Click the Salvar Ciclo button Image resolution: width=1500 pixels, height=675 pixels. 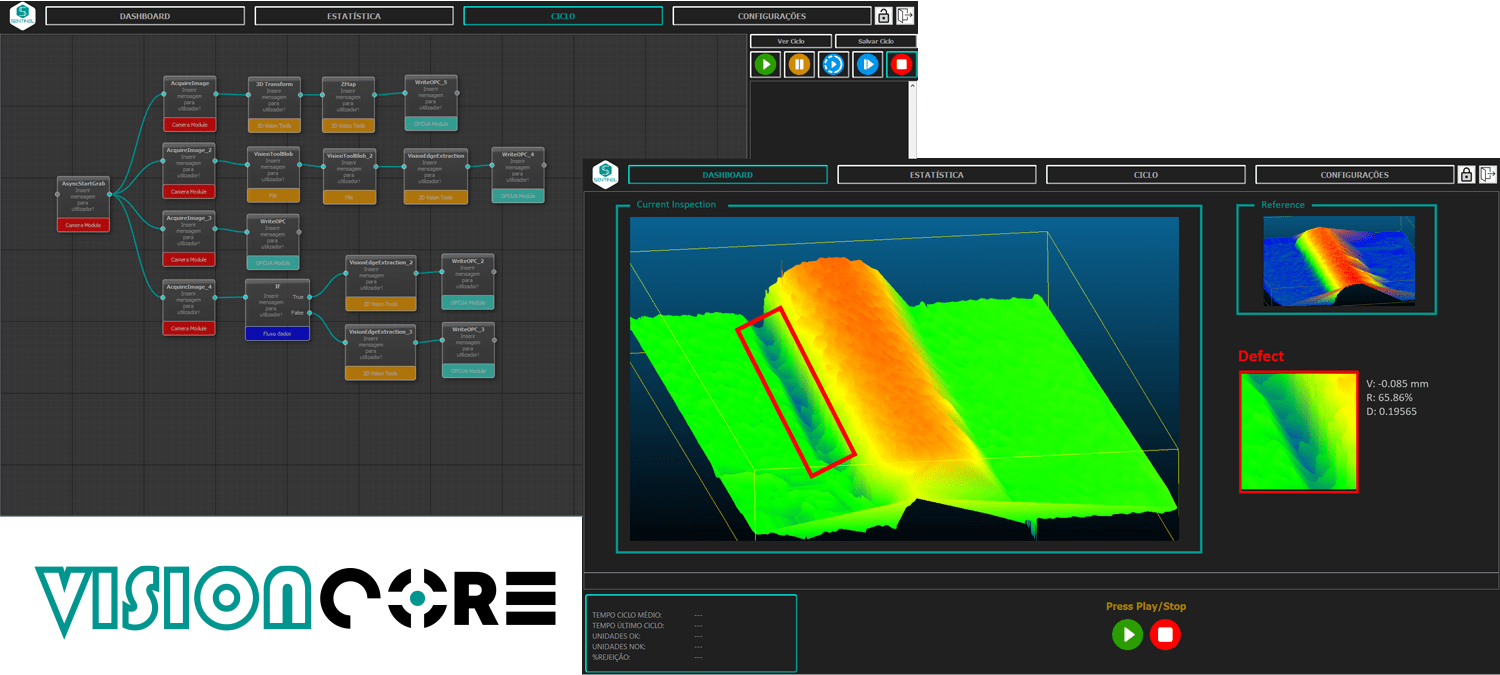pos(876,41)
